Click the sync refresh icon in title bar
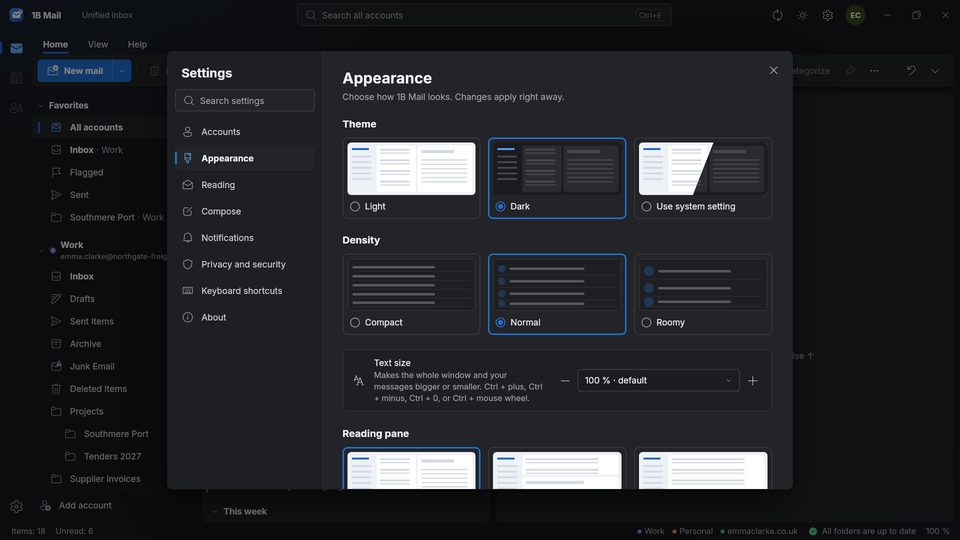 (x=777, y=15)
